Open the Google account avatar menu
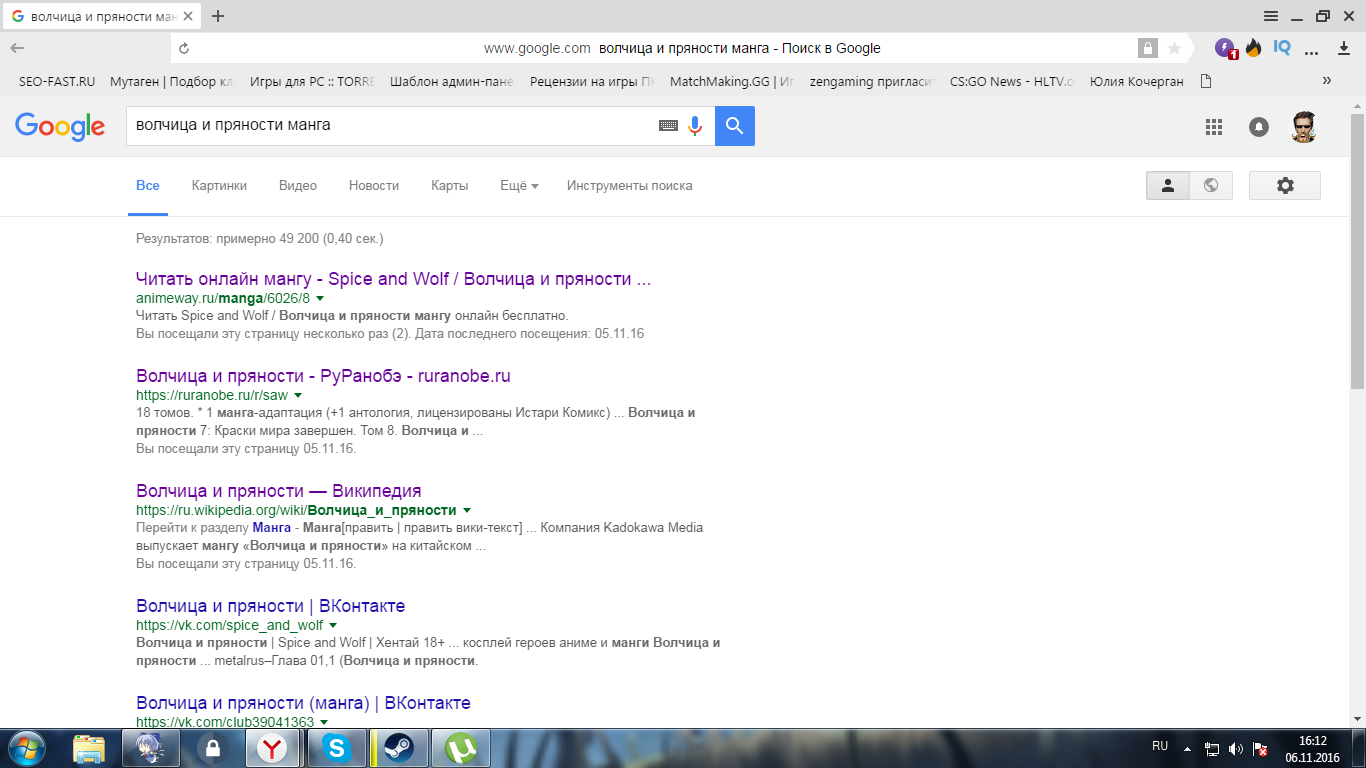 1303,126
